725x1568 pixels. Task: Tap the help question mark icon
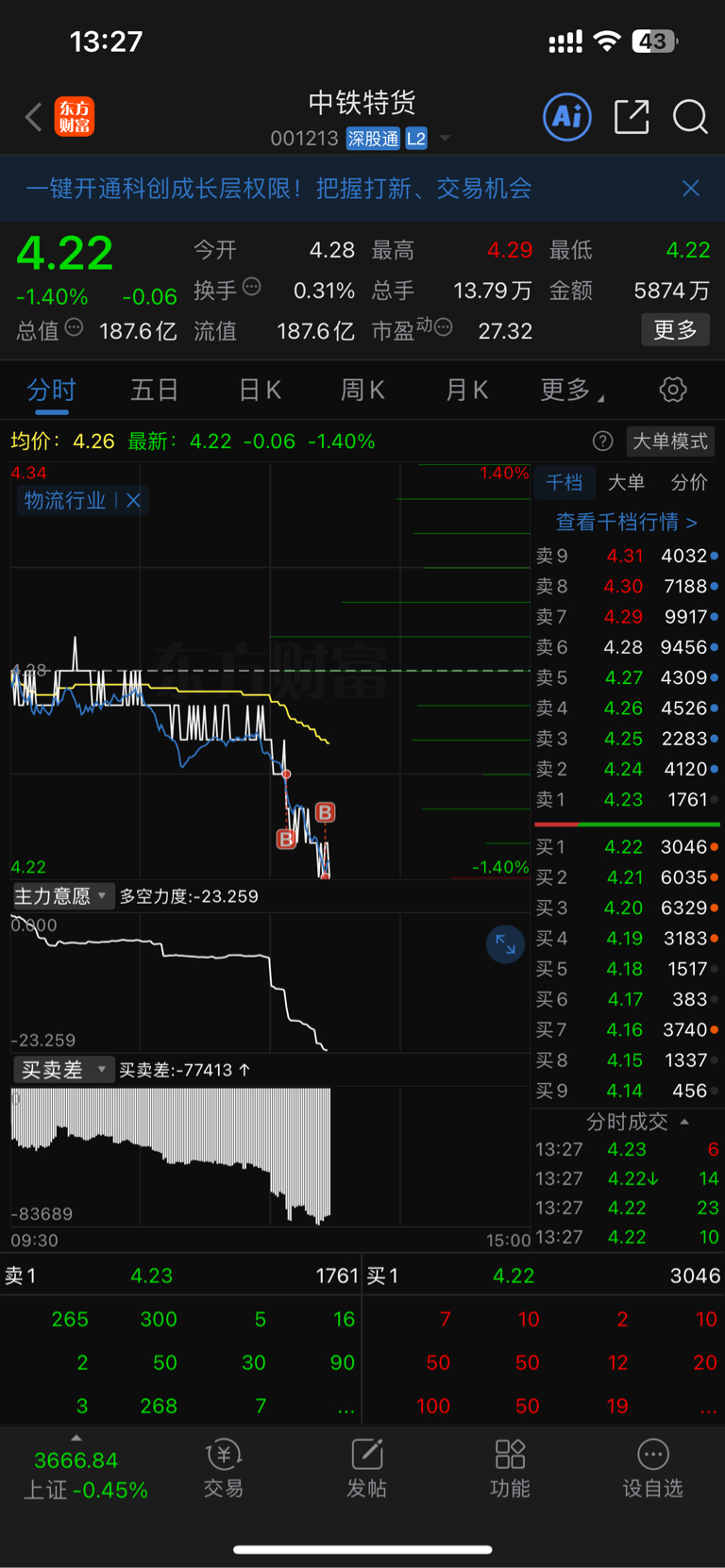[x=602, y=441]
